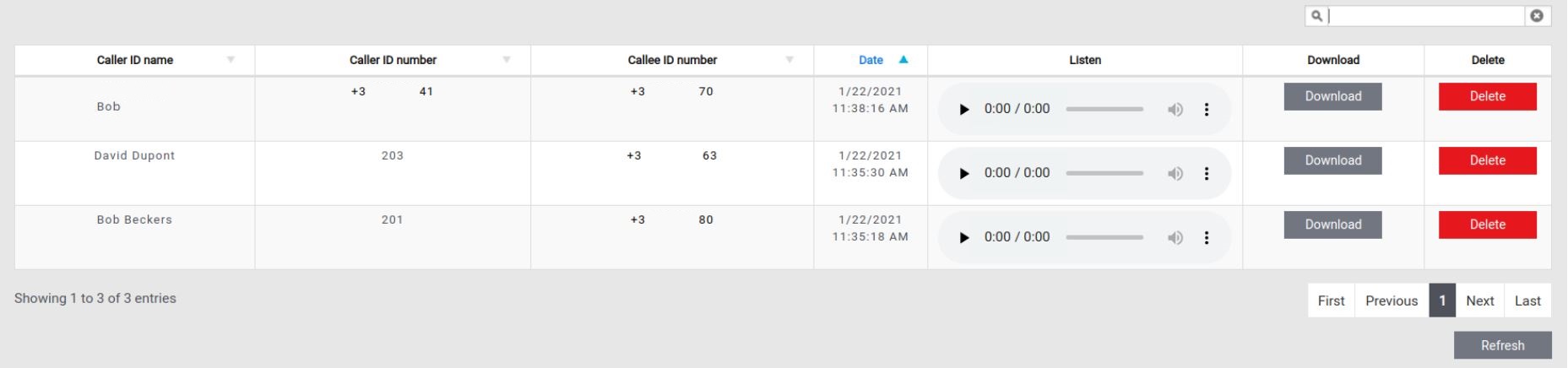
Task: Open Caller ID number column filter arrow
Action: [507, 60]
